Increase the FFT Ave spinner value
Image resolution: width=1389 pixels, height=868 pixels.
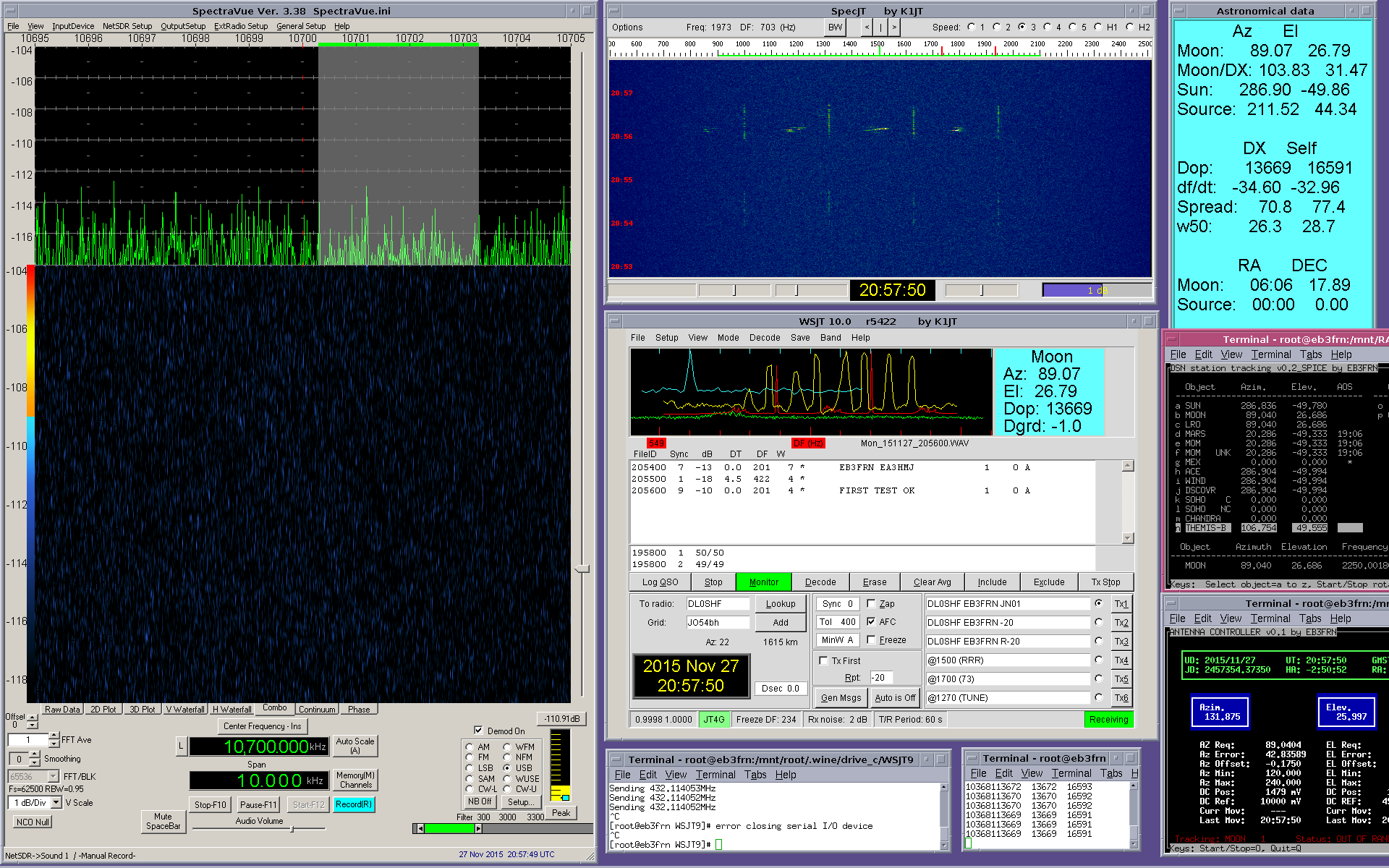54,736
